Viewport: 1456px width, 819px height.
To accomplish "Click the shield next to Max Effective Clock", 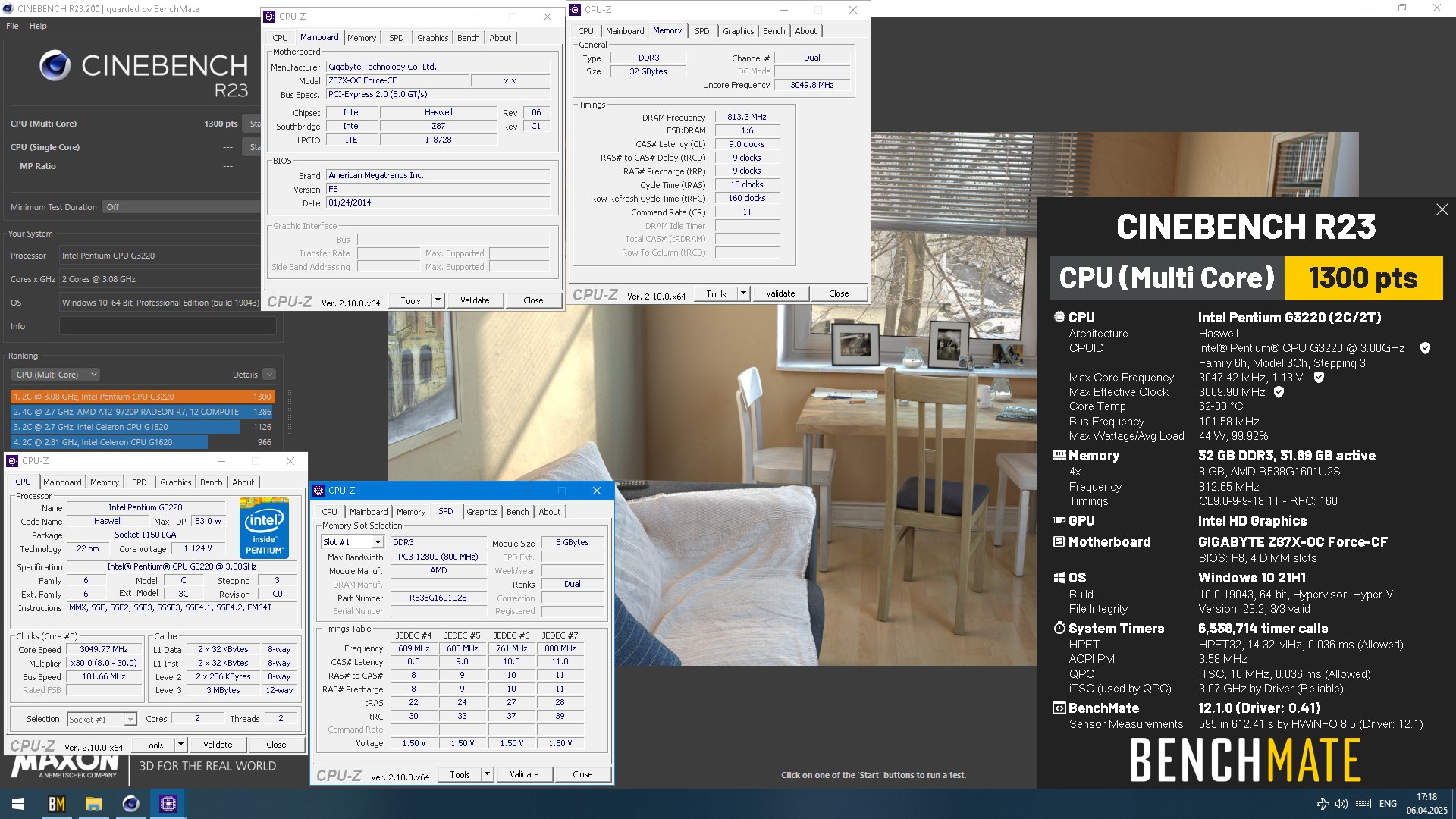I will click(1279, 392).
